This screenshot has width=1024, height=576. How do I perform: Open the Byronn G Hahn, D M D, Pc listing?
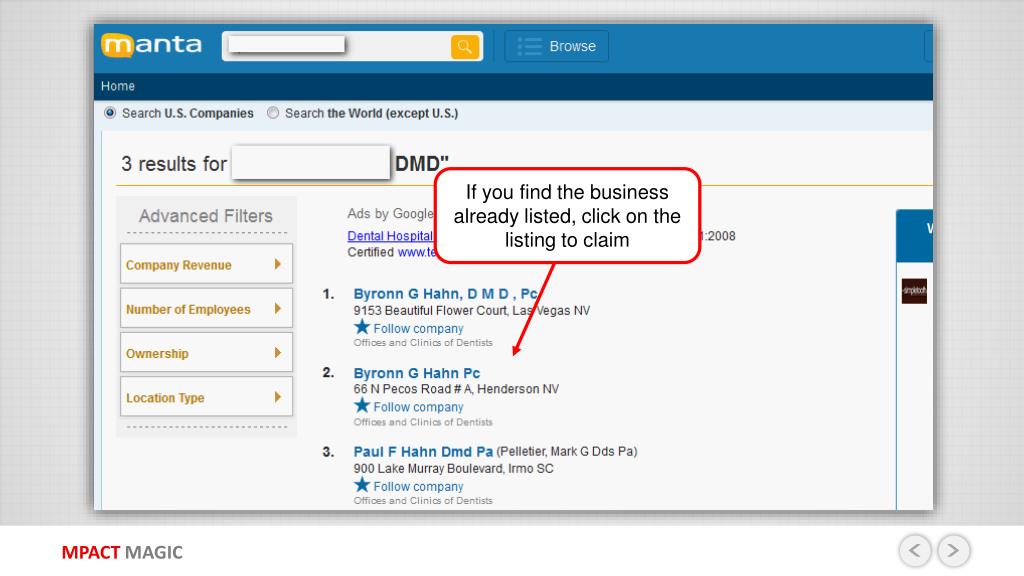[x=445, y=294]
